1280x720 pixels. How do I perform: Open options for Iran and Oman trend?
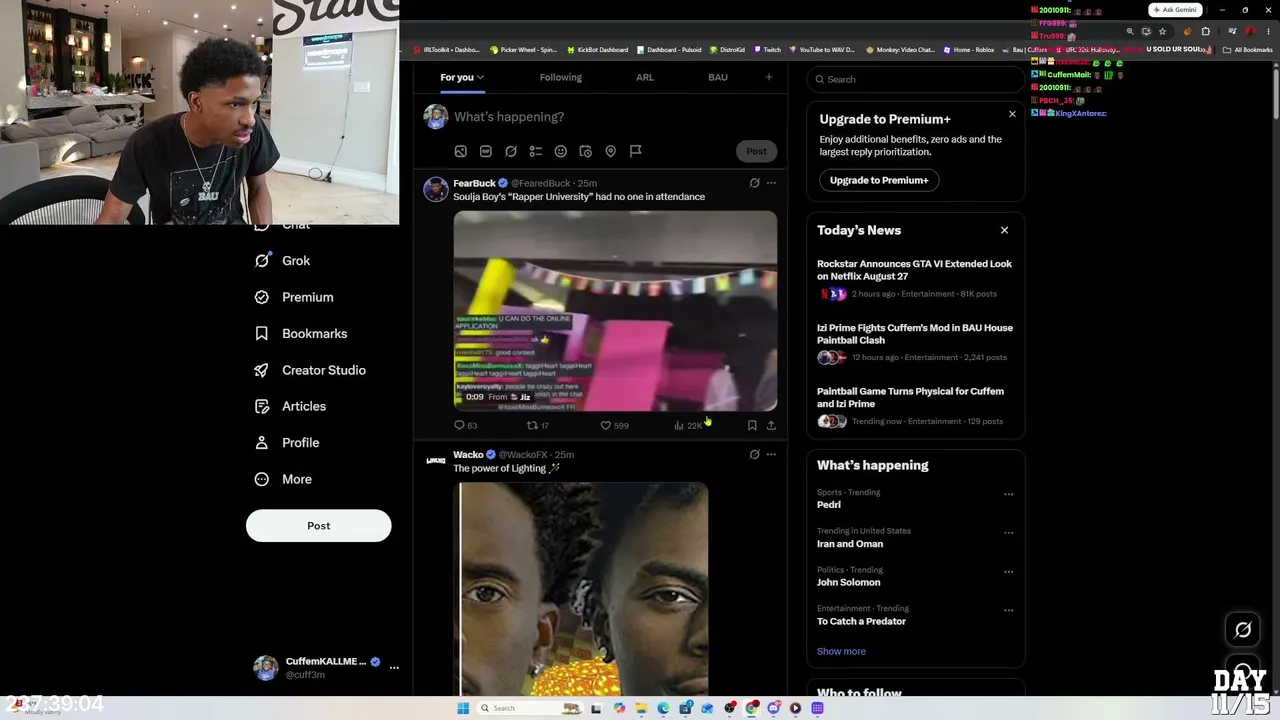point(1008,533)
